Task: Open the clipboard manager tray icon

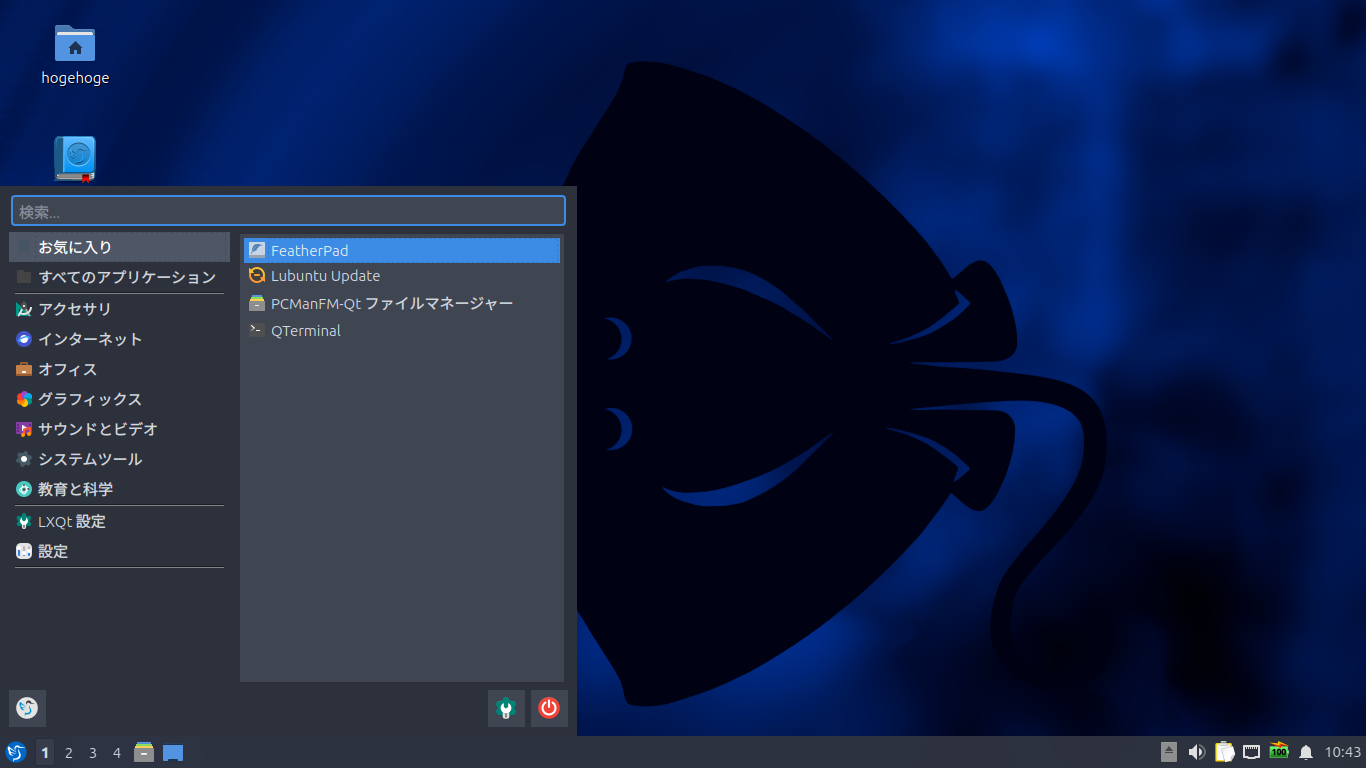Action: point(1224,752)
